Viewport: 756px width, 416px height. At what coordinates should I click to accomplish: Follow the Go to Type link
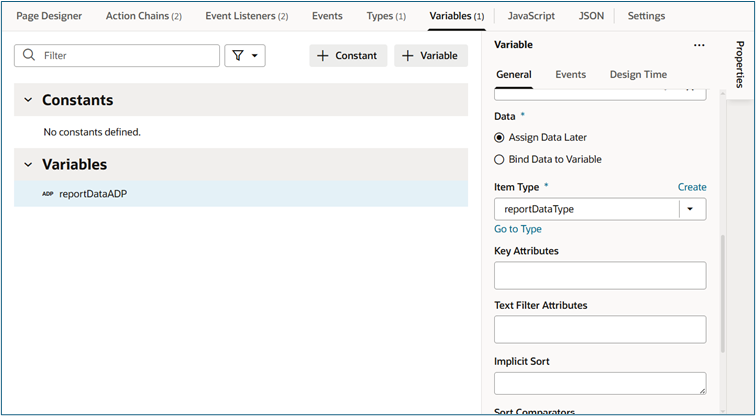(x=518, y=229)
